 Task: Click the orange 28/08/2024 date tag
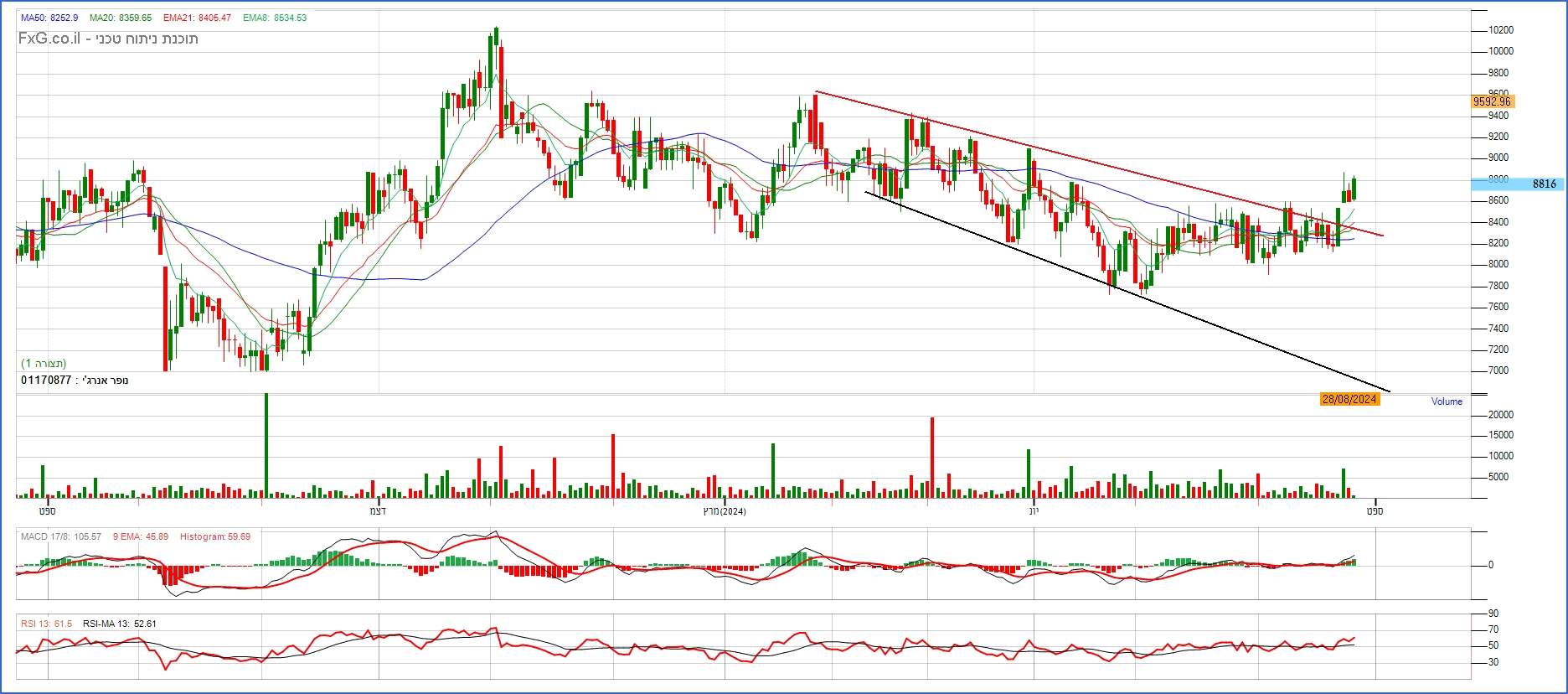click(x=1349, y=400)
